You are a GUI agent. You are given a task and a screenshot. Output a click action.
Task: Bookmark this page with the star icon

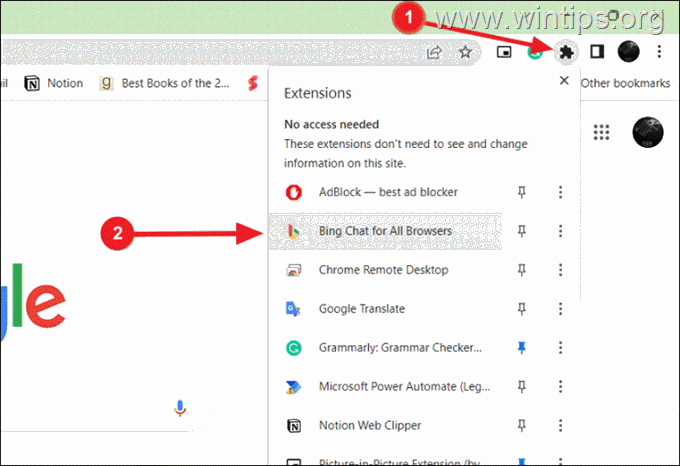click(465, 52)
